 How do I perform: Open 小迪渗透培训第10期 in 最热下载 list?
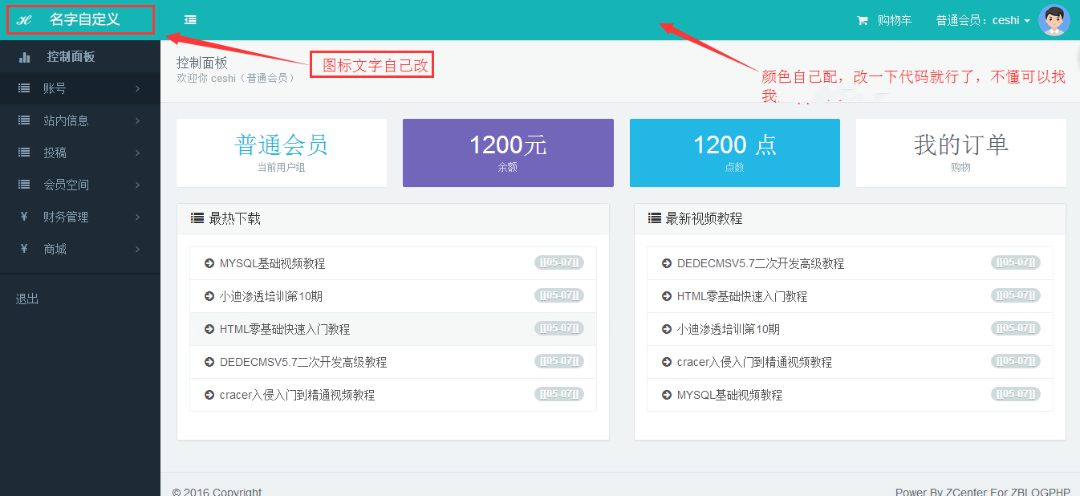tap(271, 297)
